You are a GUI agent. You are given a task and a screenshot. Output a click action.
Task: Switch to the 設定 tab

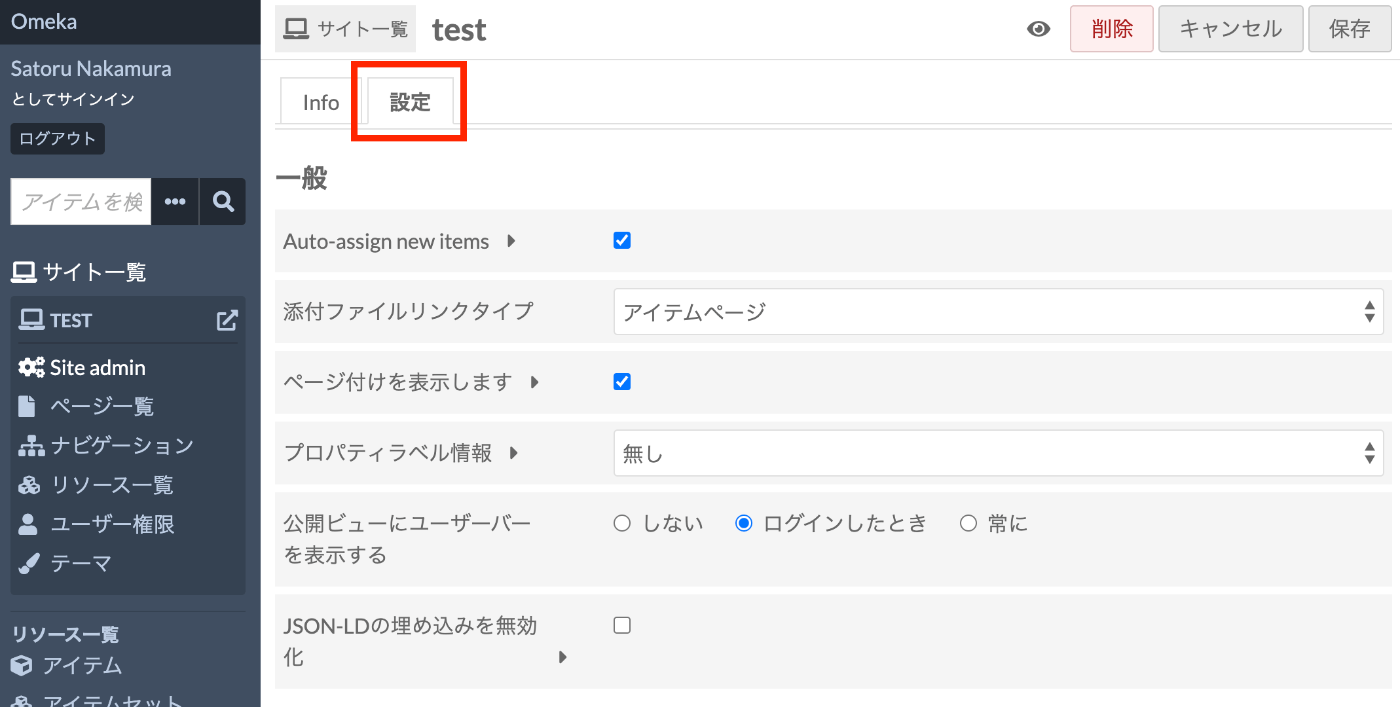[x=410, y=102]
